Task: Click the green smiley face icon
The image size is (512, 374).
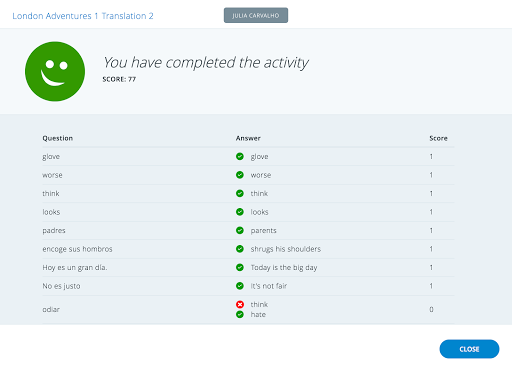Action: [55, 71]
